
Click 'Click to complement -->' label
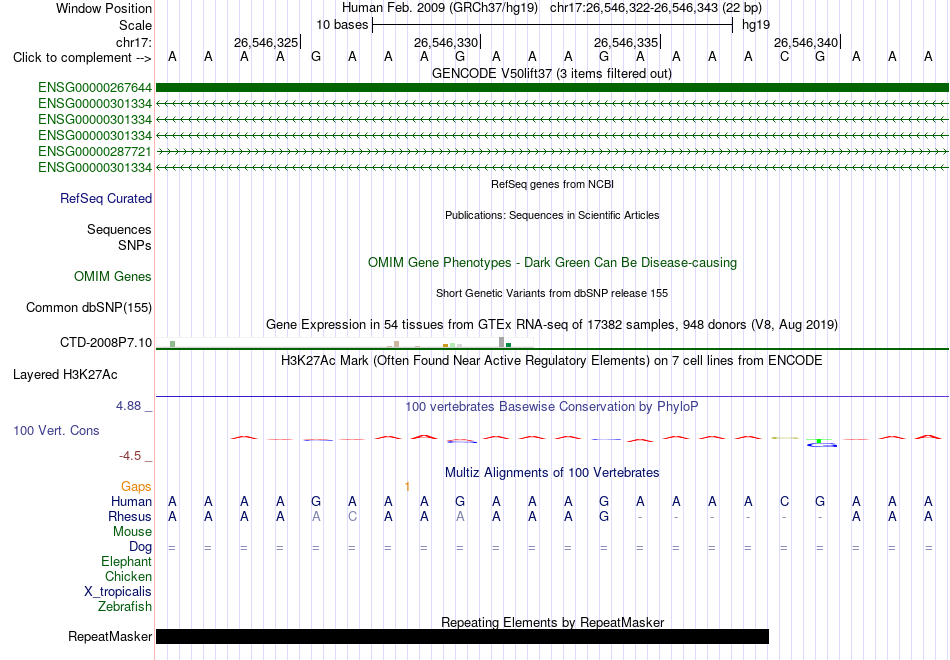82,58
